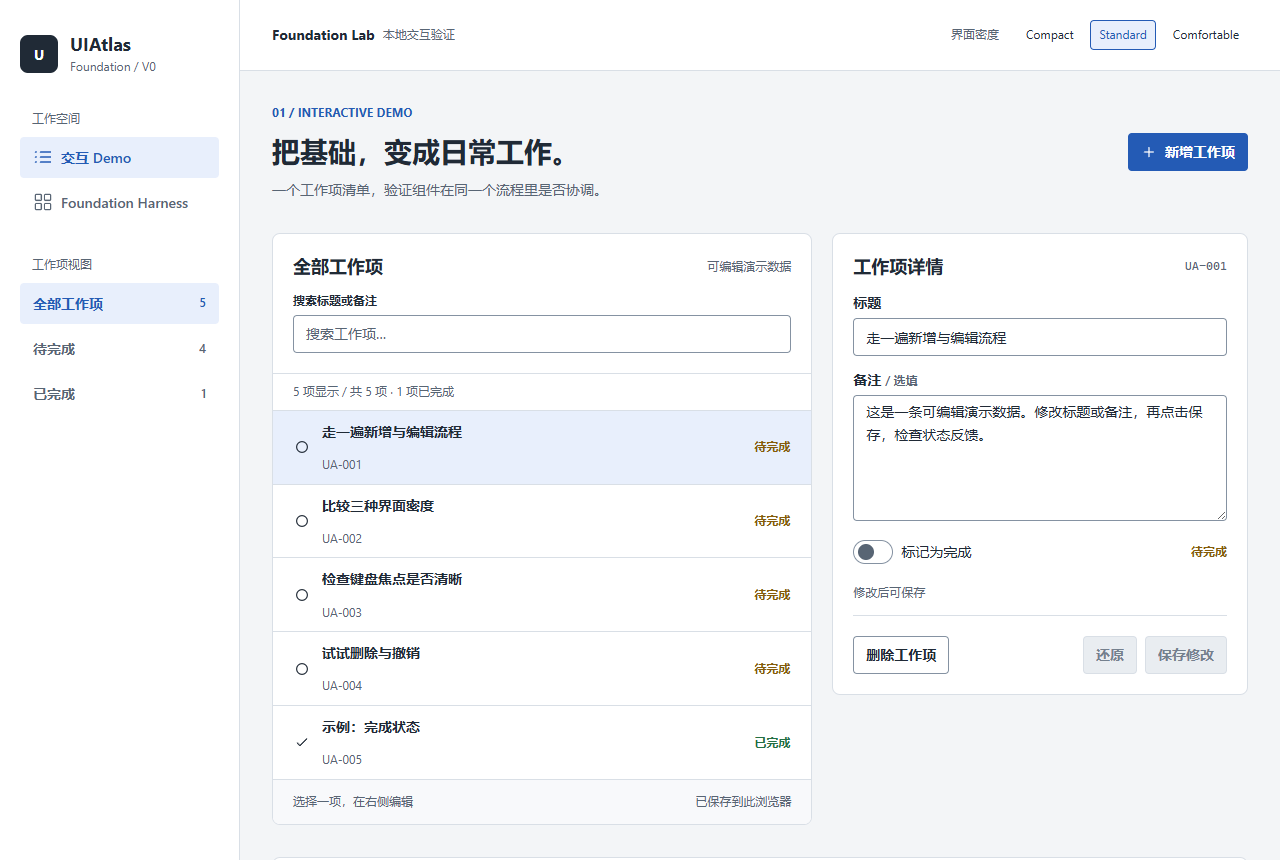Click the 新增工作项 button
This screenshot has width=1280, height=860.
(x=1188, y=152)
